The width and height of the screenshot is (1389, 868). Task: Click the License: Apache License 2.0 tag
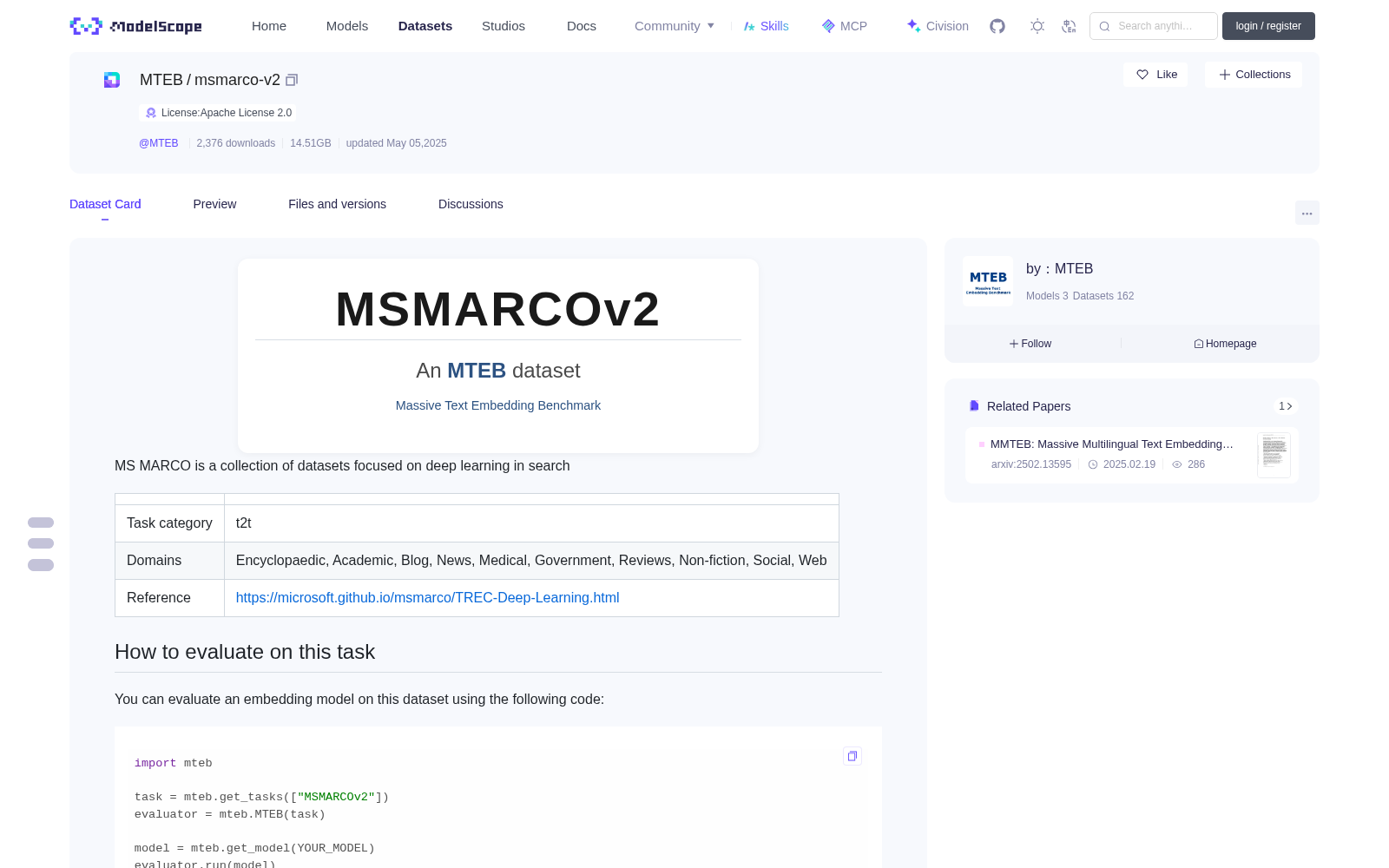pyautogui.click(x=218, y=113)
